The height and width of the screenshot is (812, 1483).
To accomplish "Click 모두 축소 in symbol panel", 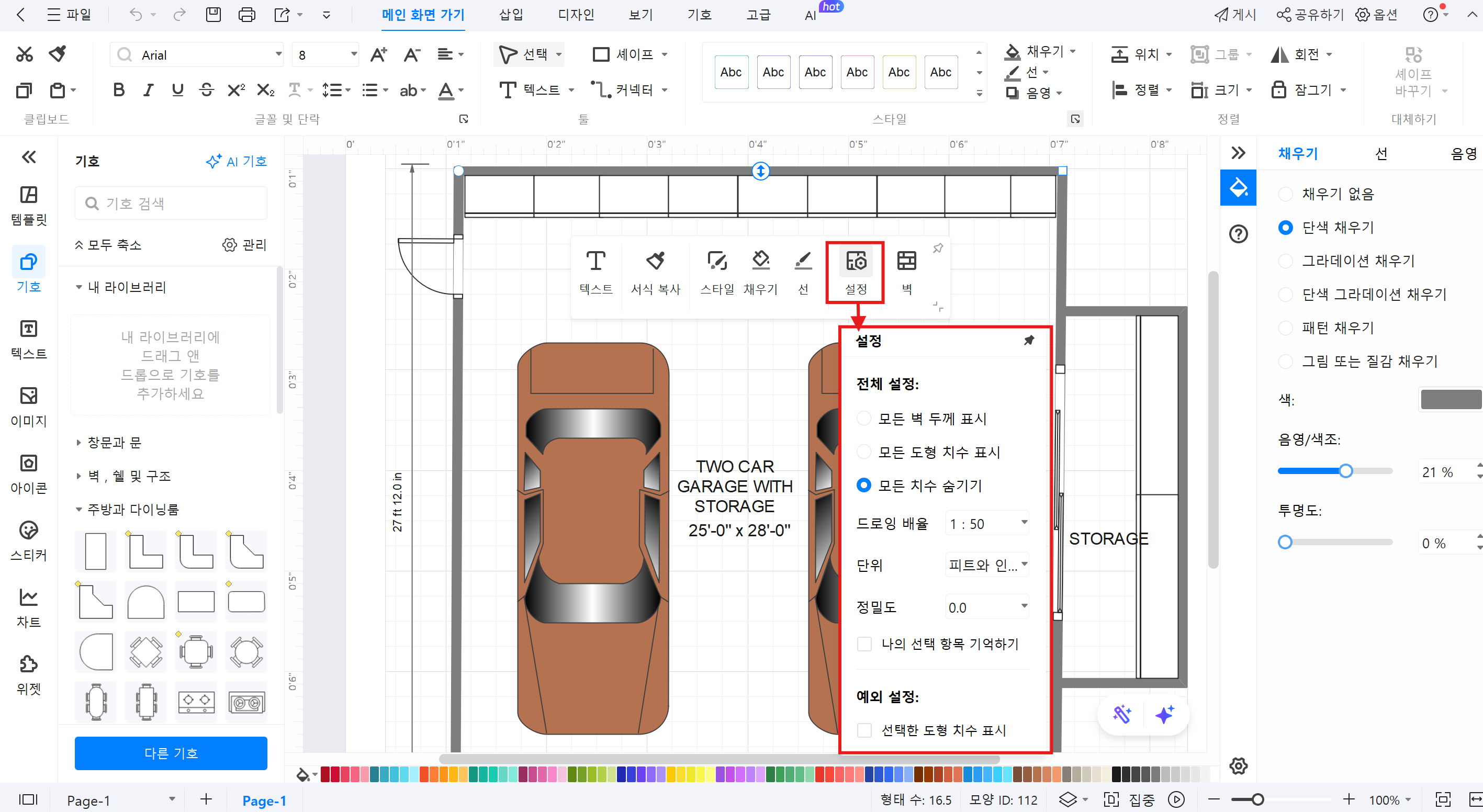I will point(108,244).
